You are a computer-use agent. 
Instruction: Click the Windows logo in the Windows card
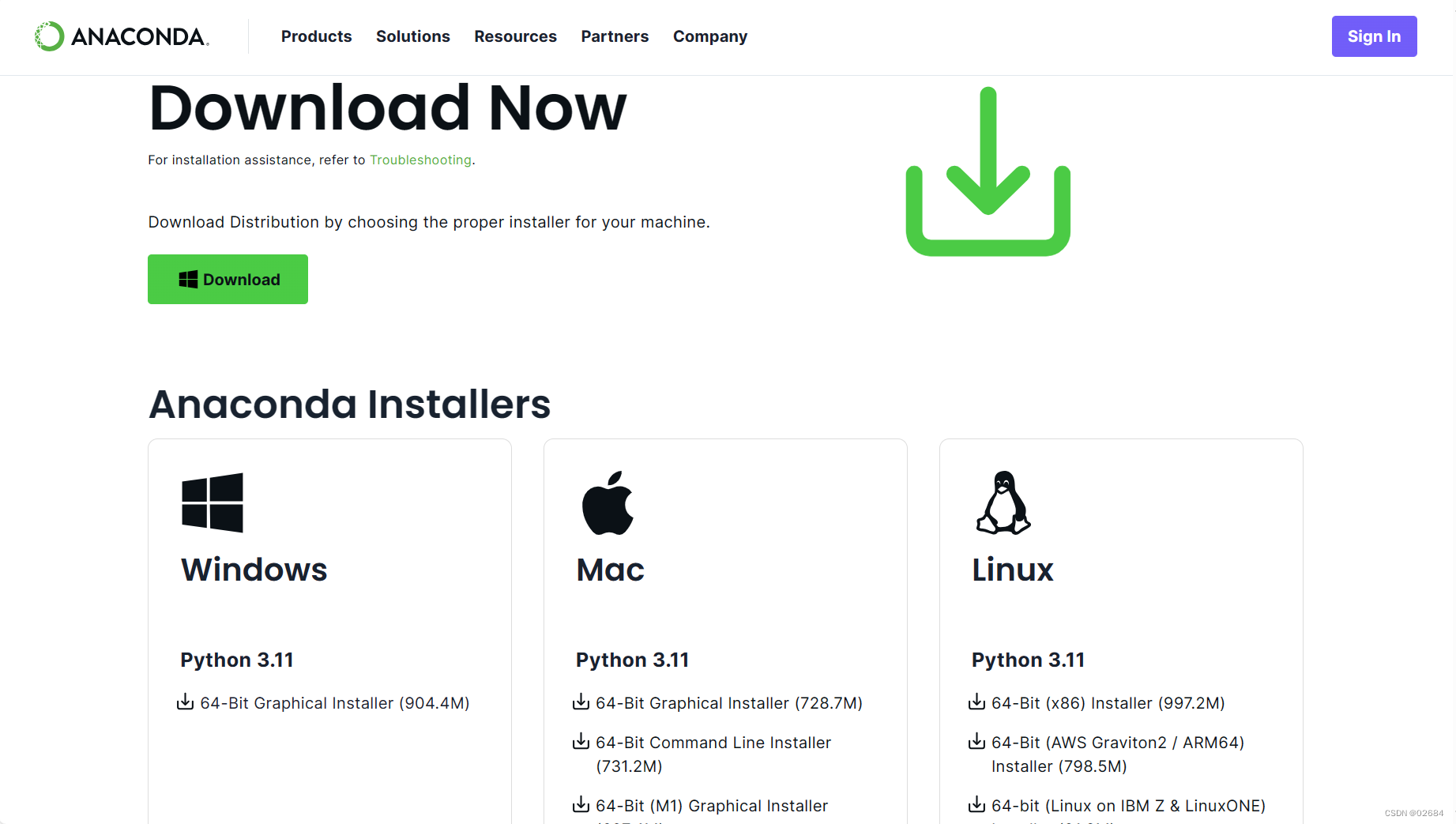(x=213, y=502)
